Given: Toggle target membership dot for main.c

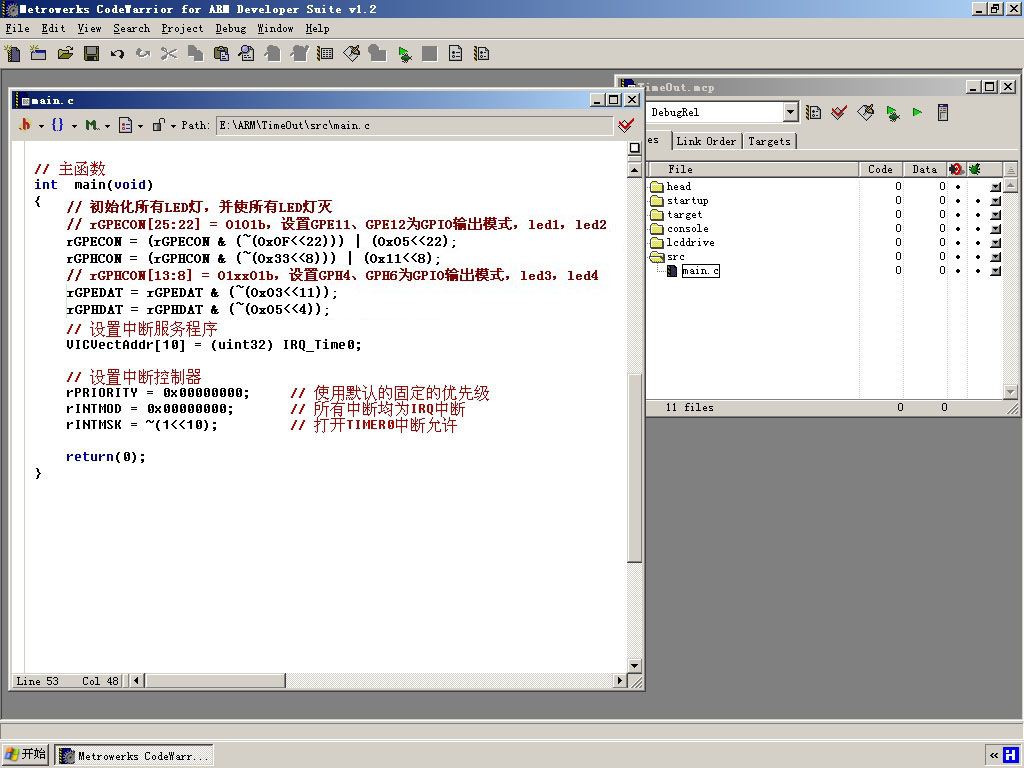Looking at the screenshot, I should pos(958,270).
